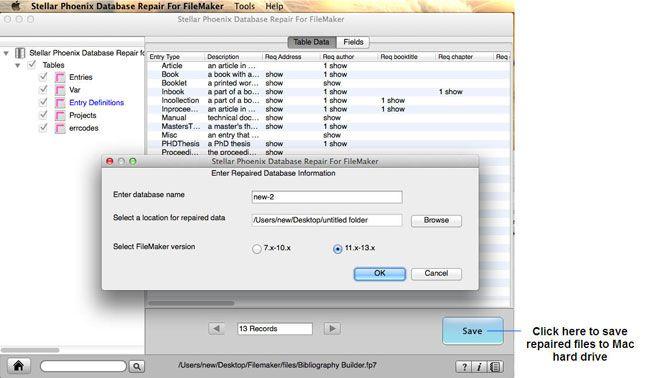Select FileMaker version 11.x-13.x radio
Image resolution: width=645 pixels, height=378 pixels.
point(337,249)
